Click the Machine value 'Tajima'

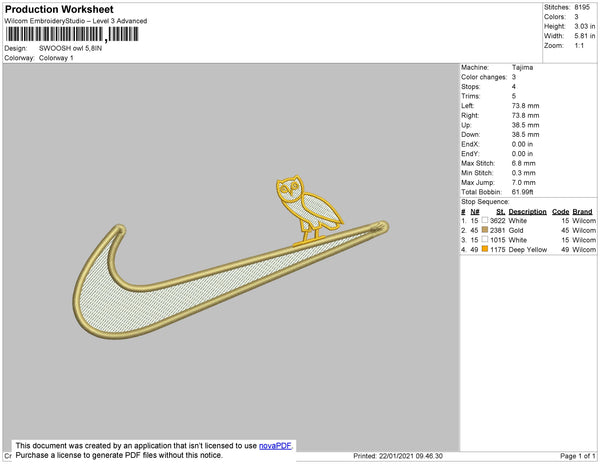click(x=522, y=67)
